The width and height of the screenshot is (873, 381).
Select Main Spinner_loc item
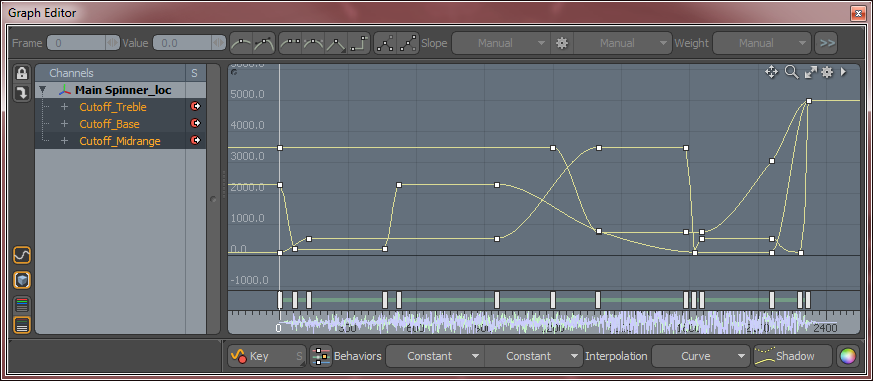coord(123,90)
